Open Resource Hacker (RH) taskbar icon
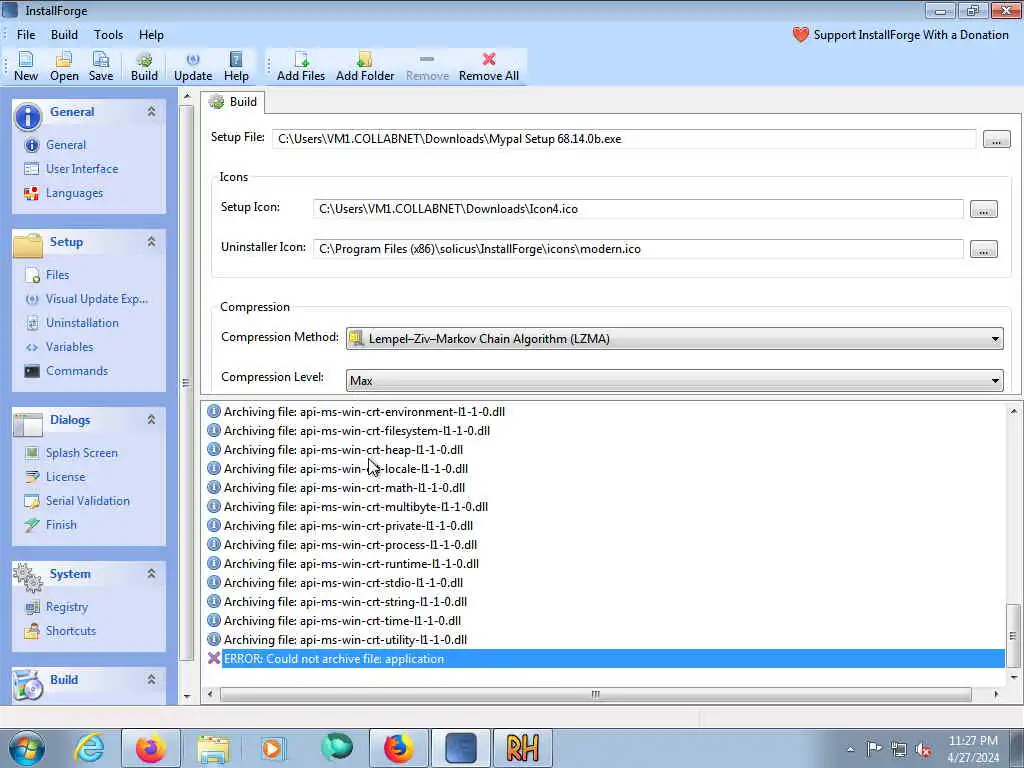1024x768 pixels. [x=522, y=748]
